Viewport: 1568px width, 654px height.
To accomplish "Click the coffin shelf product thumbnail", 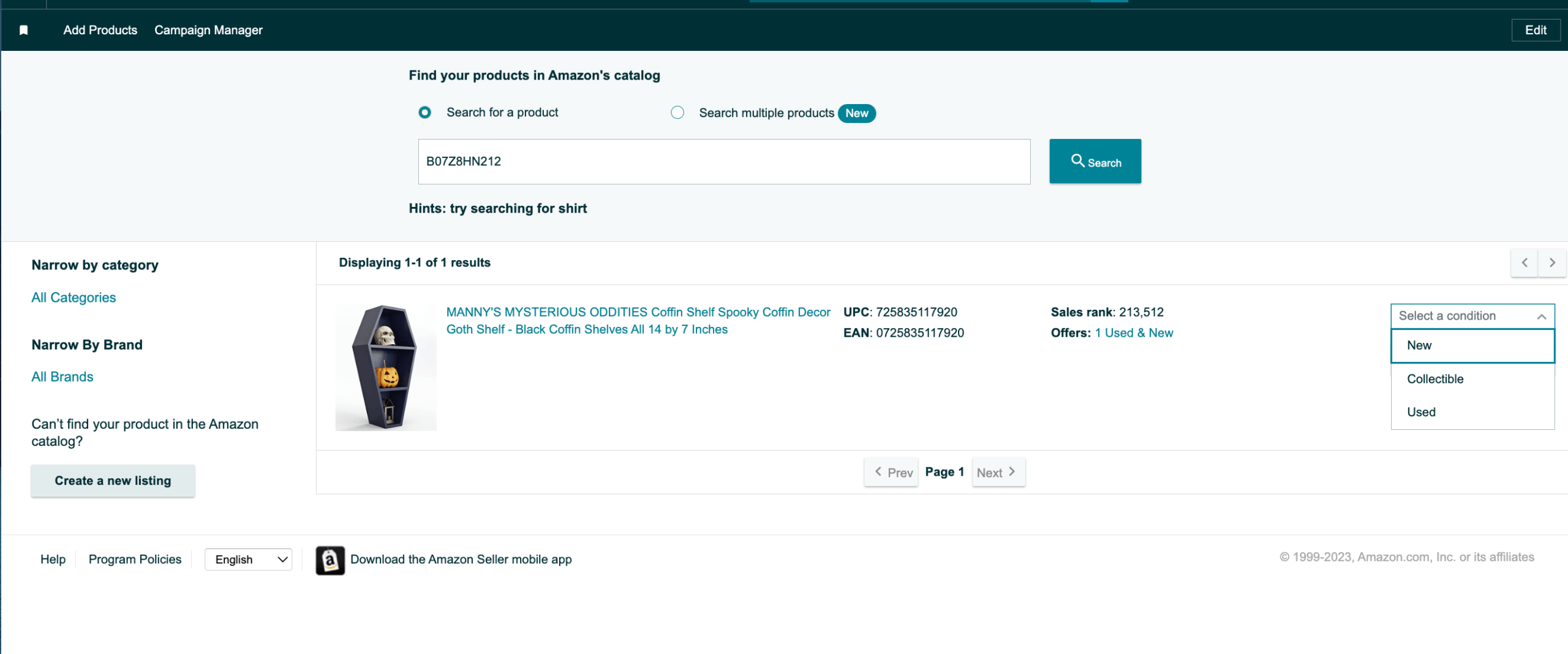I will [385, 367].
